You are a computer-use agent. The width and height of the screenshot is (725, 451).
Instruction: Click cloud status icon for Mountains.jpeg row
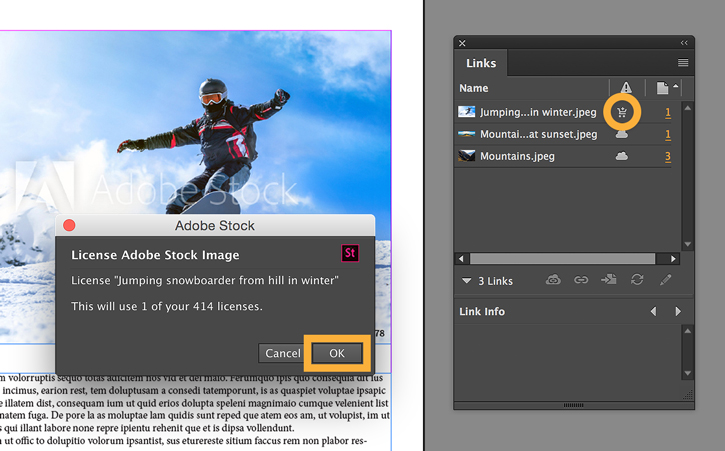point(622,156)
